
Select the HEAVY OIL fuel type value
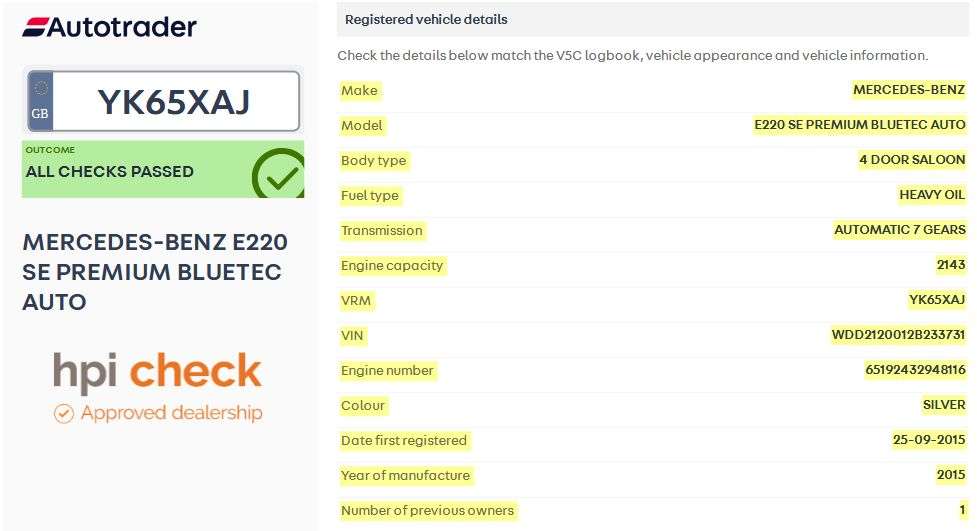pos(932,195)
